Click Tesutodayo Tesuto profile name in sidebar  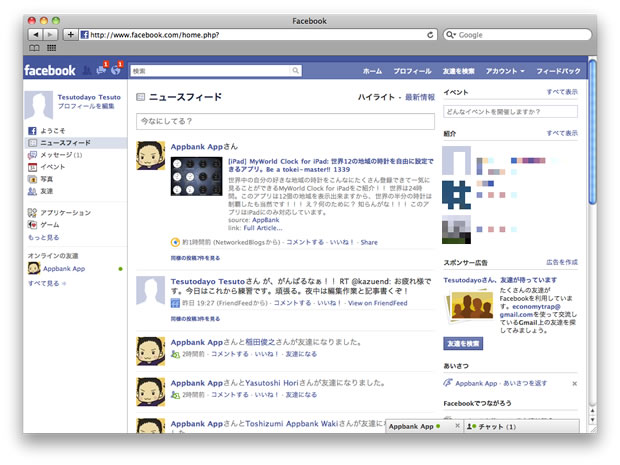[x=89, y=97]
